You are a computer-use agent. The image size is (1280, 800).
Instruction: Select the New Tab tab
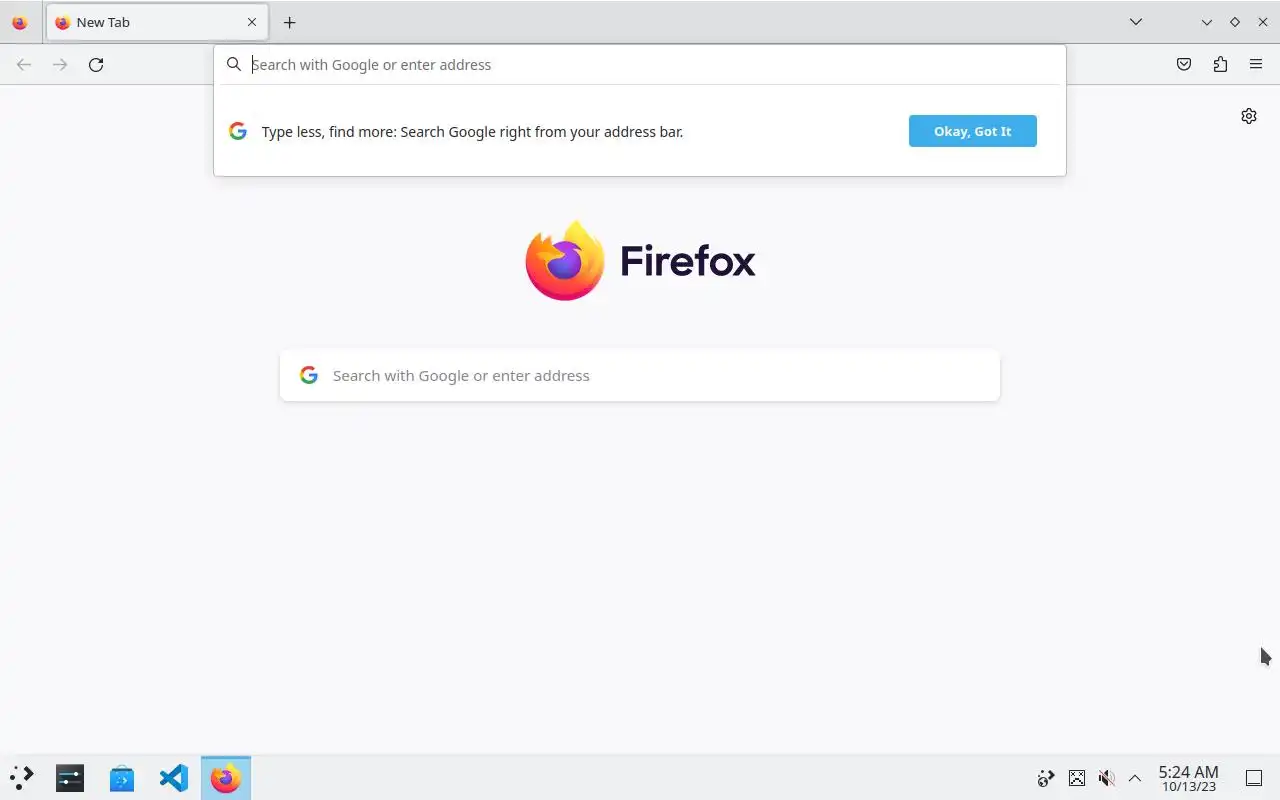[157, 22]
